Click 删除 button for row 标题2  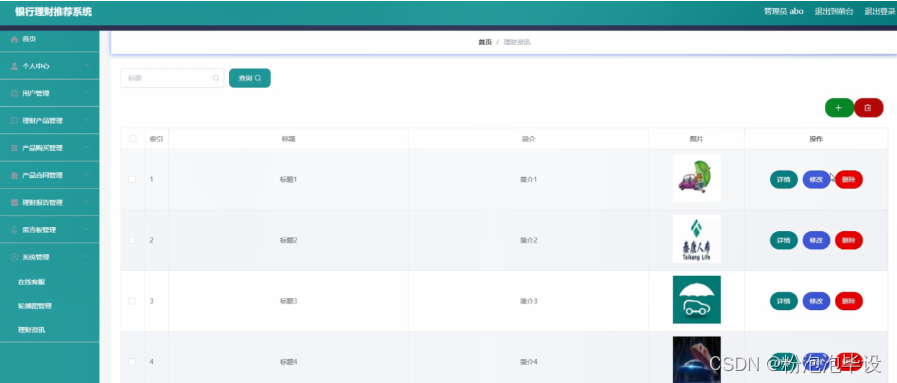click(x=849, y=240)
